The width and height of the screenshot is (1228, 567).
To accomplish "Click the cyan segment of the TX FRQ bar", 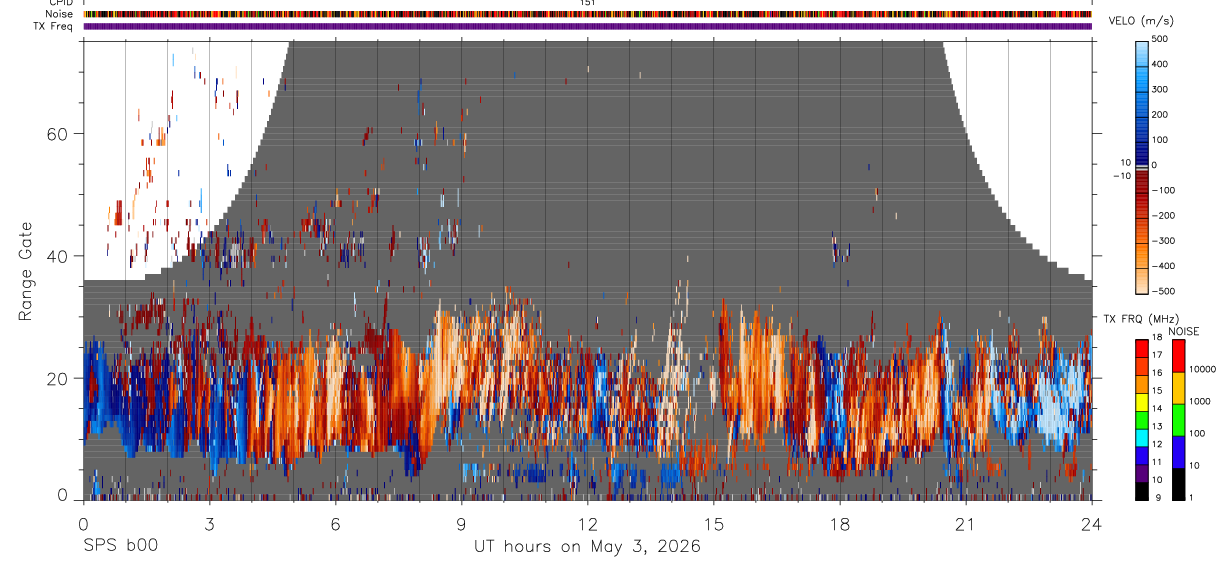I will coord(1142,438).
